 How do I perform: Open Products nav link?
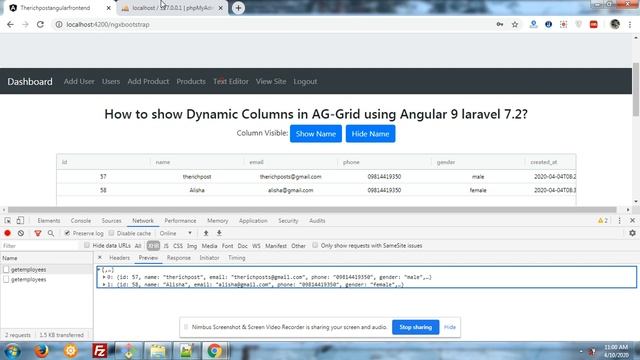point(191,81)
